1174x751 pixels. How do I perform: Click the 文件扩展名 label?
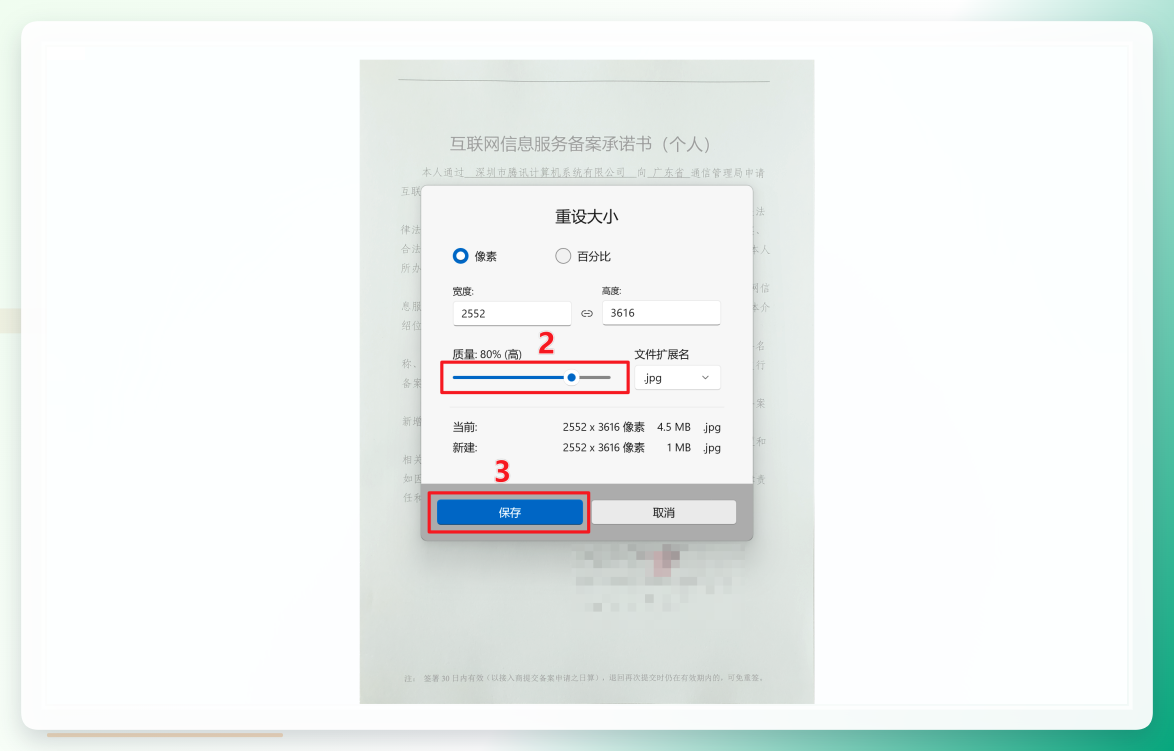point(662,354)
